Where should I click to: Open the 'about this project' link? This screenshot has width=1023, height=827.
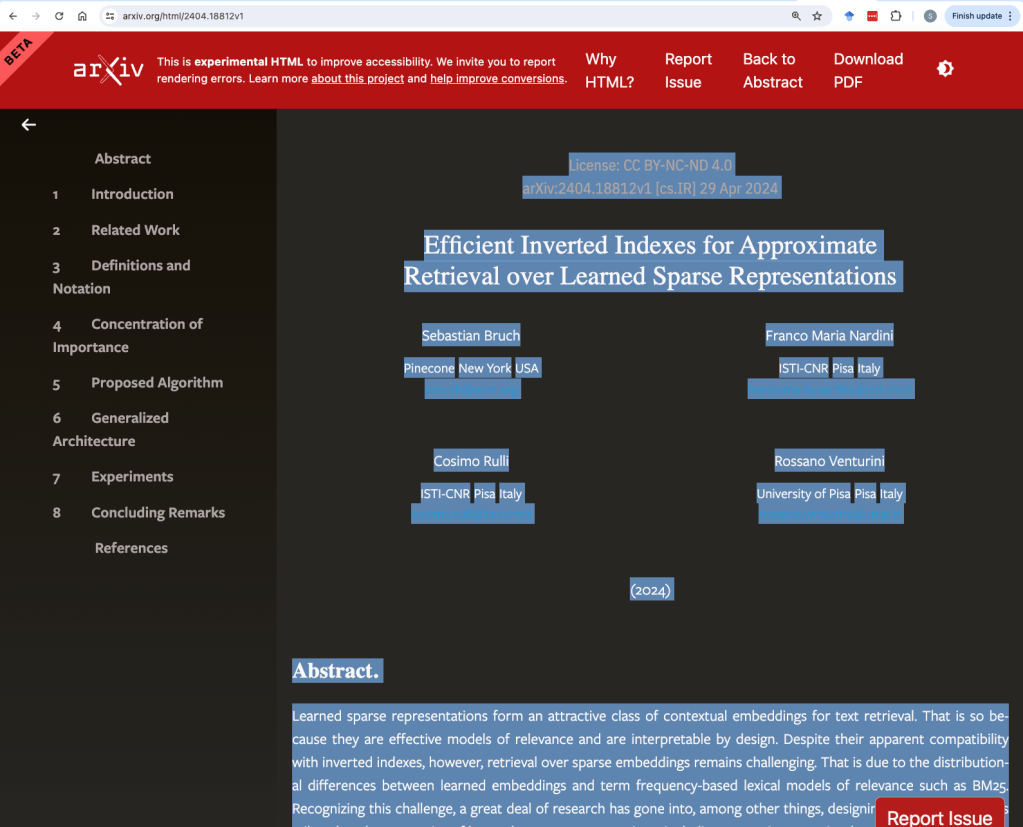357,79
